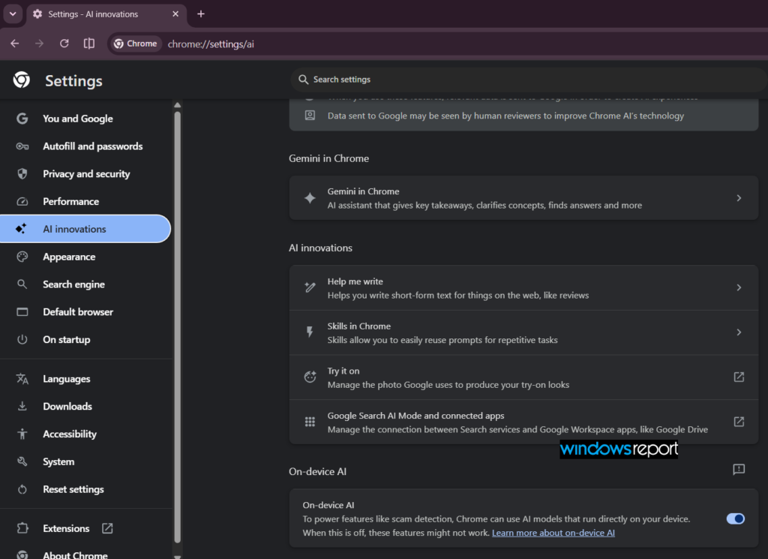Click the puzzle piece Extensions icon
The image size is (768, 559).
[22, 528]
